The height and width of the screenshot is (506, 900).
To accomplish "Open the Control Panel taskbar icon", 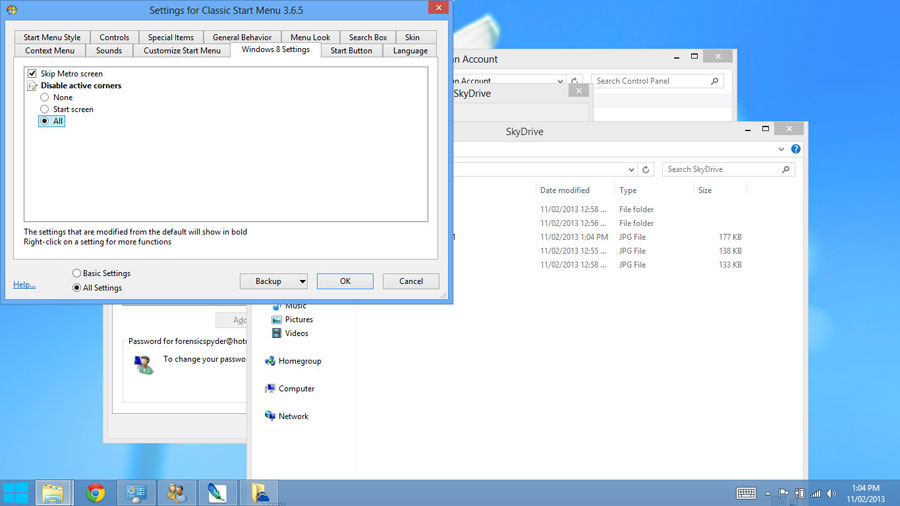I will point(136,493).
